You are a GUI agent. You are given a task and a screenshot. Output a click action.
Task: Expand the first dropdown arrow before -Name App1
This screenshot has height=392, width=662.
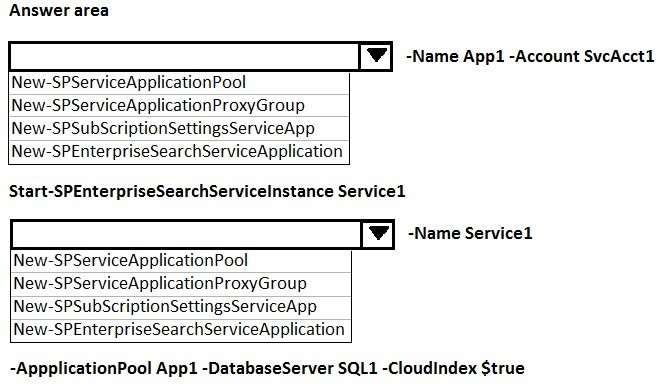(x=376, y=56)
